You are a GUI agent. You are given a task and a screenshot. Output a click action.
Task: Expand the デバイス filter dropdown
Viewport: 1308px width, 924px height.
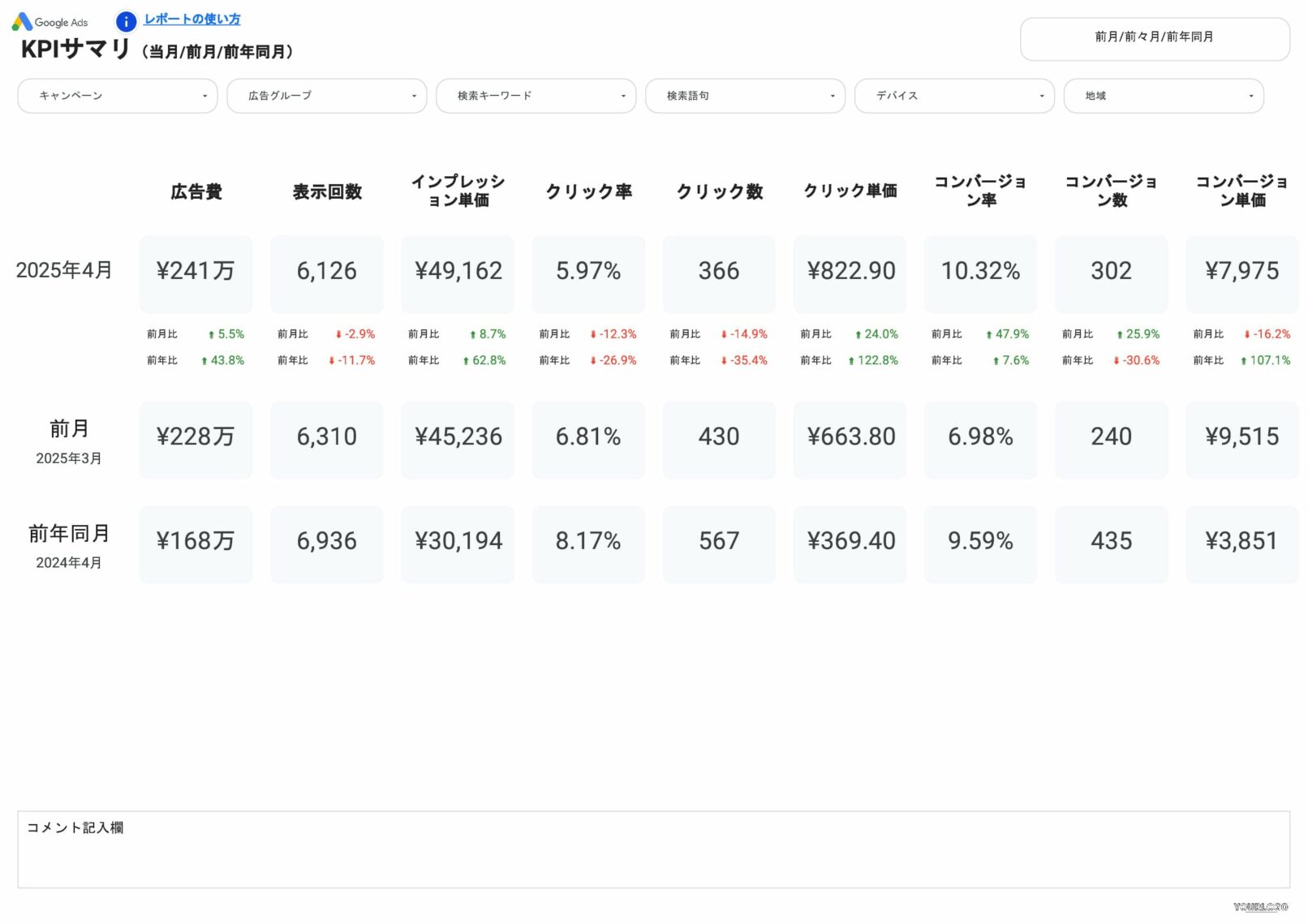(954, 96)
